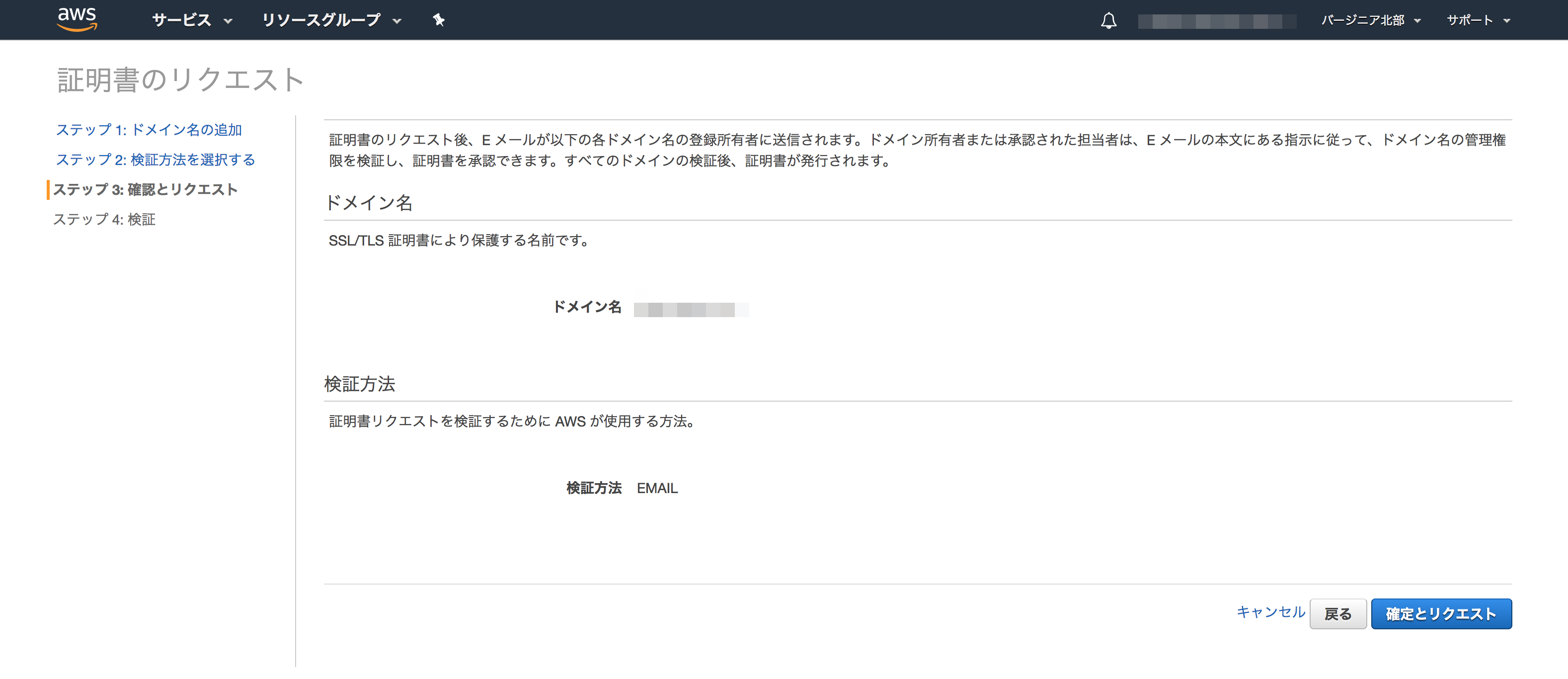The width and height of the screenshot is (1568, 679).
Task: Select ステップ 4: 検証
Action: click(104, 219)
